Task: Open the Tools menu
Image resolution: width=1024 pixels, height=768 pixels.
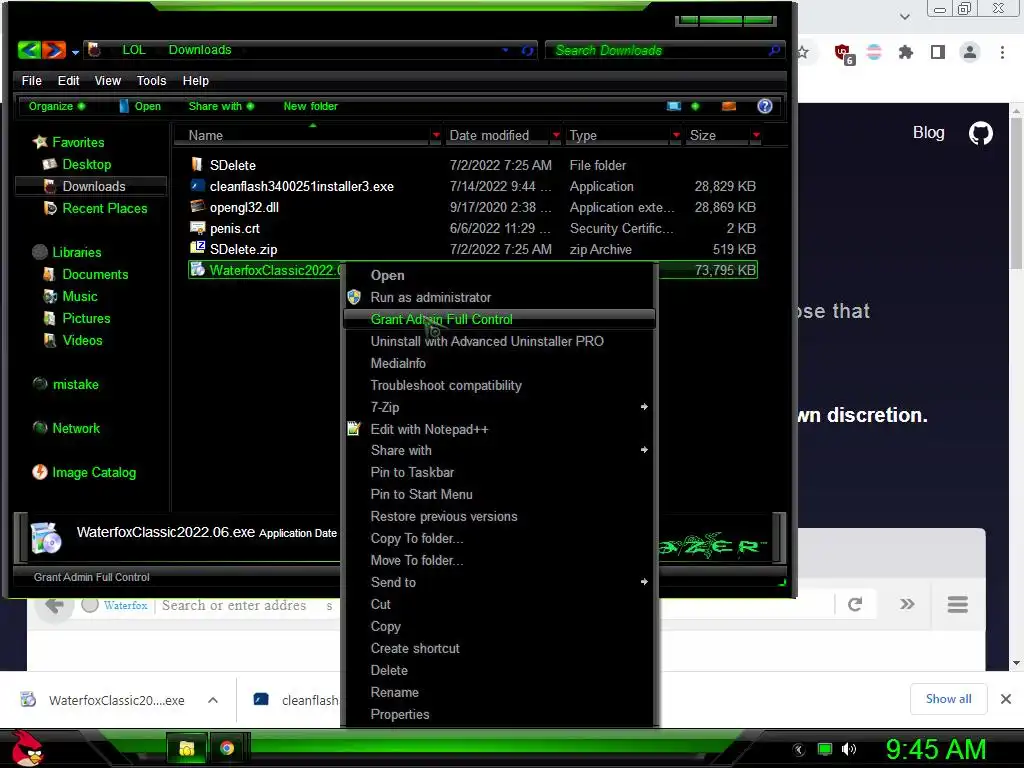Action: tap(152, 80)
